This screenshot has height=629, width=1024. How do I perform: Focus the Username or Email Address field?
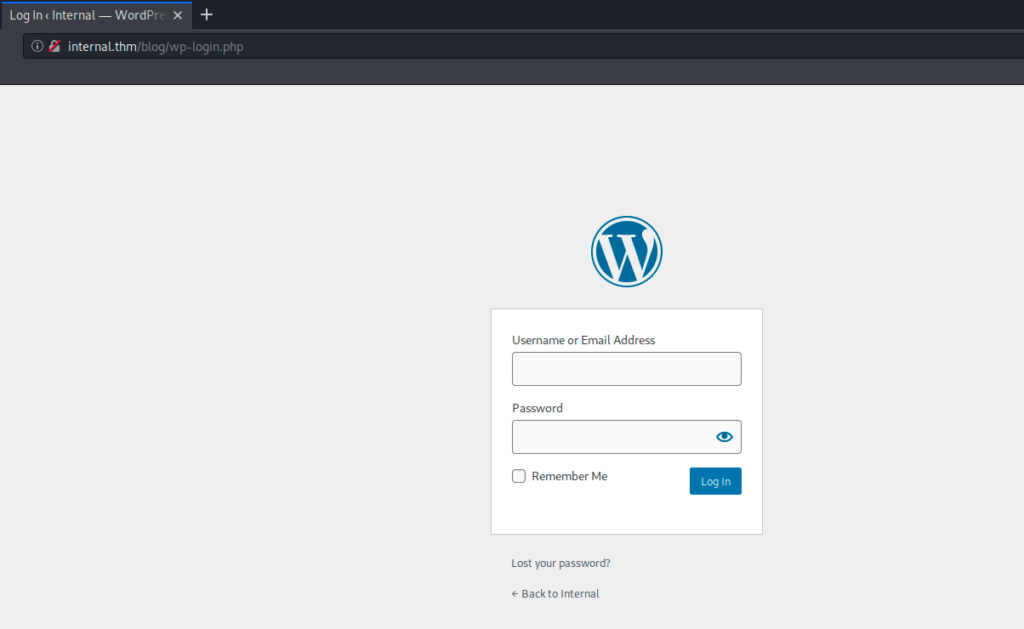(x=626, y=369)
